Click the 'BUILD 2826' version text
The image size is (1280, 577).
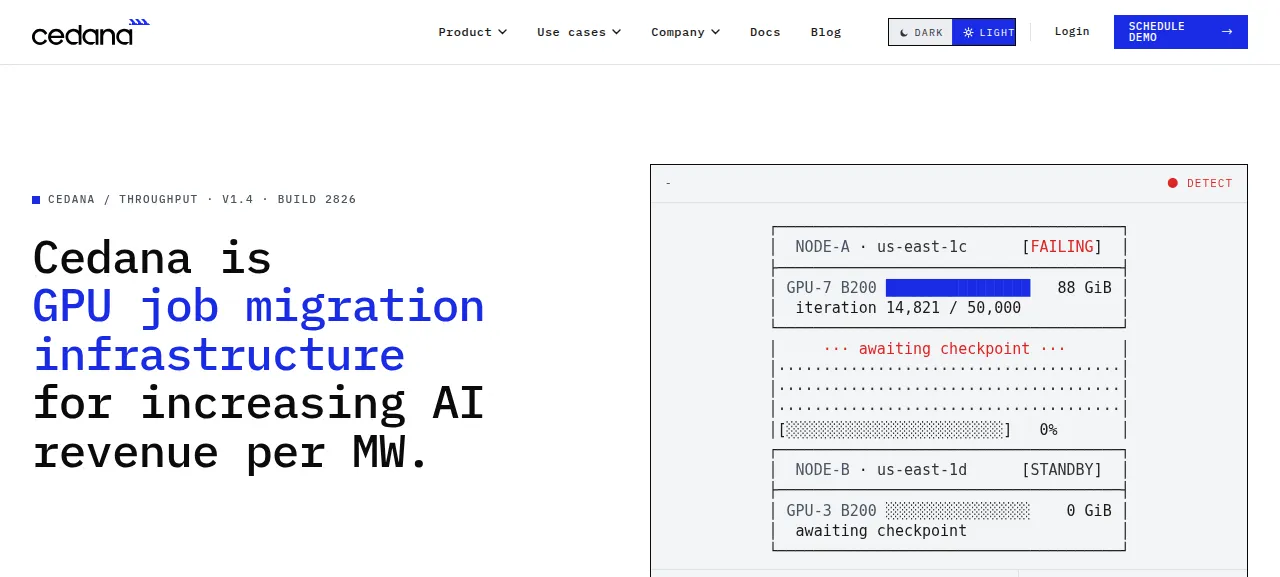tap(317, 199)
